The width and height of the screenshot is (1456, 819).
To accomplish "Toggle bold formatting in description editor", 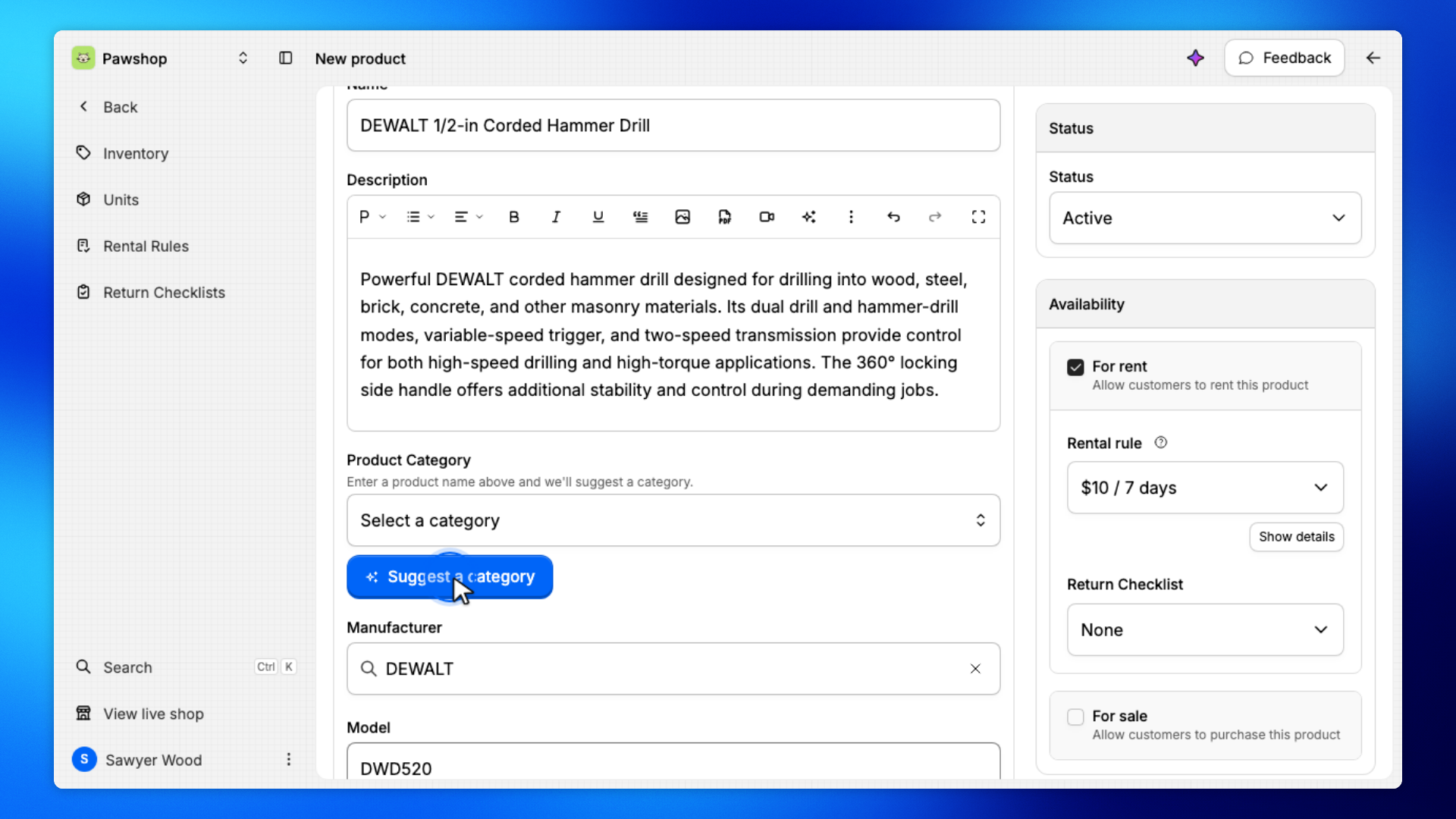I will tap(514, 217).
